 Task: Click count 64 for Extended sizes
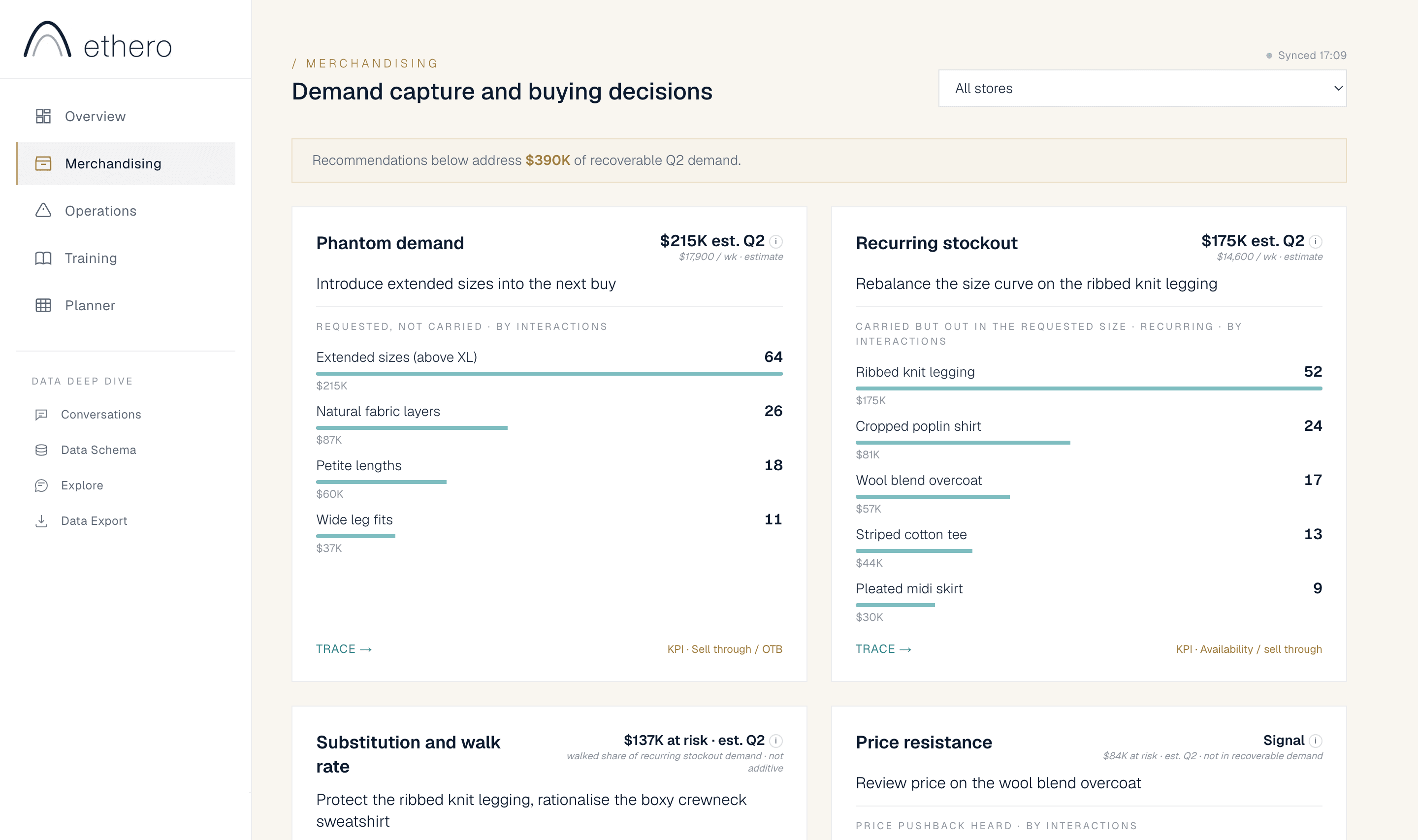[773, 356]
